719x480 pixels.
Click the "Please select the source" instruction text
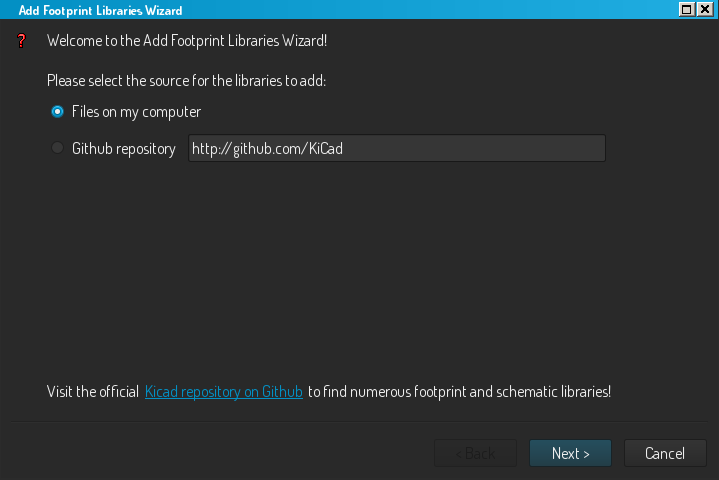pyautogui.click(x=187, y=80)
